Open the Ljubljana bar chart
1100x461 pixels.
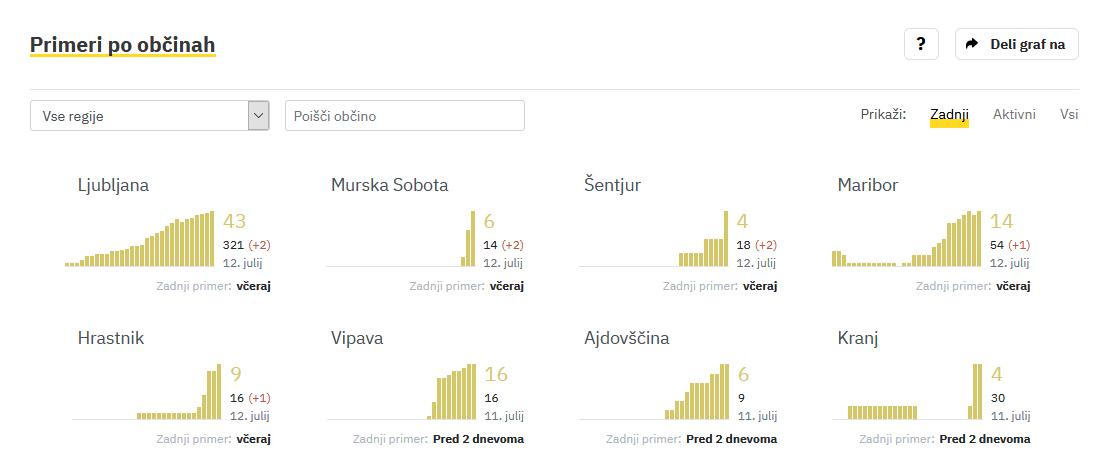pos(140,240)
